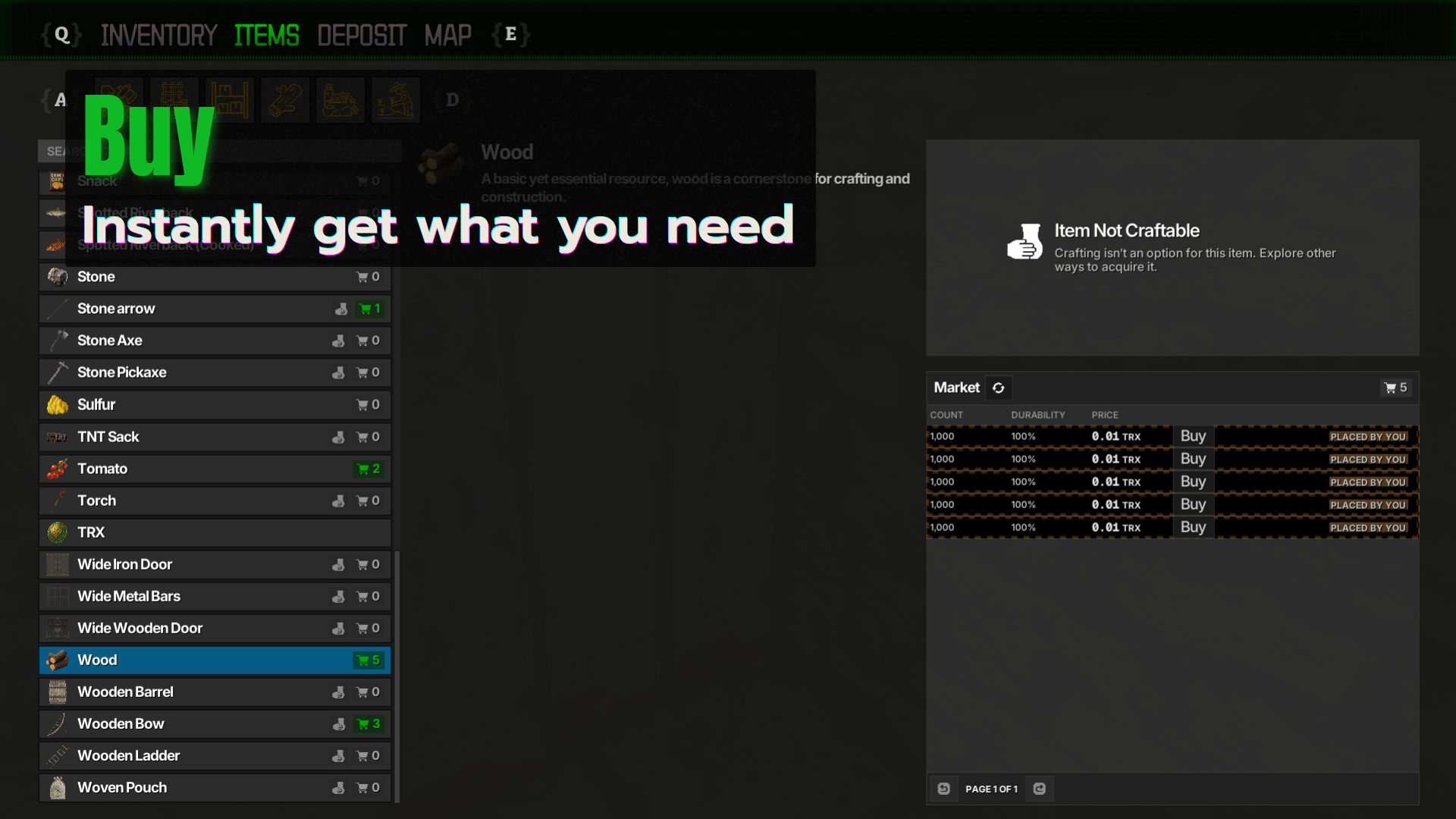Select Wooden Barrel in the item list
The height and width of the screenshot is (819, 1456).
[x=215, y=692]
